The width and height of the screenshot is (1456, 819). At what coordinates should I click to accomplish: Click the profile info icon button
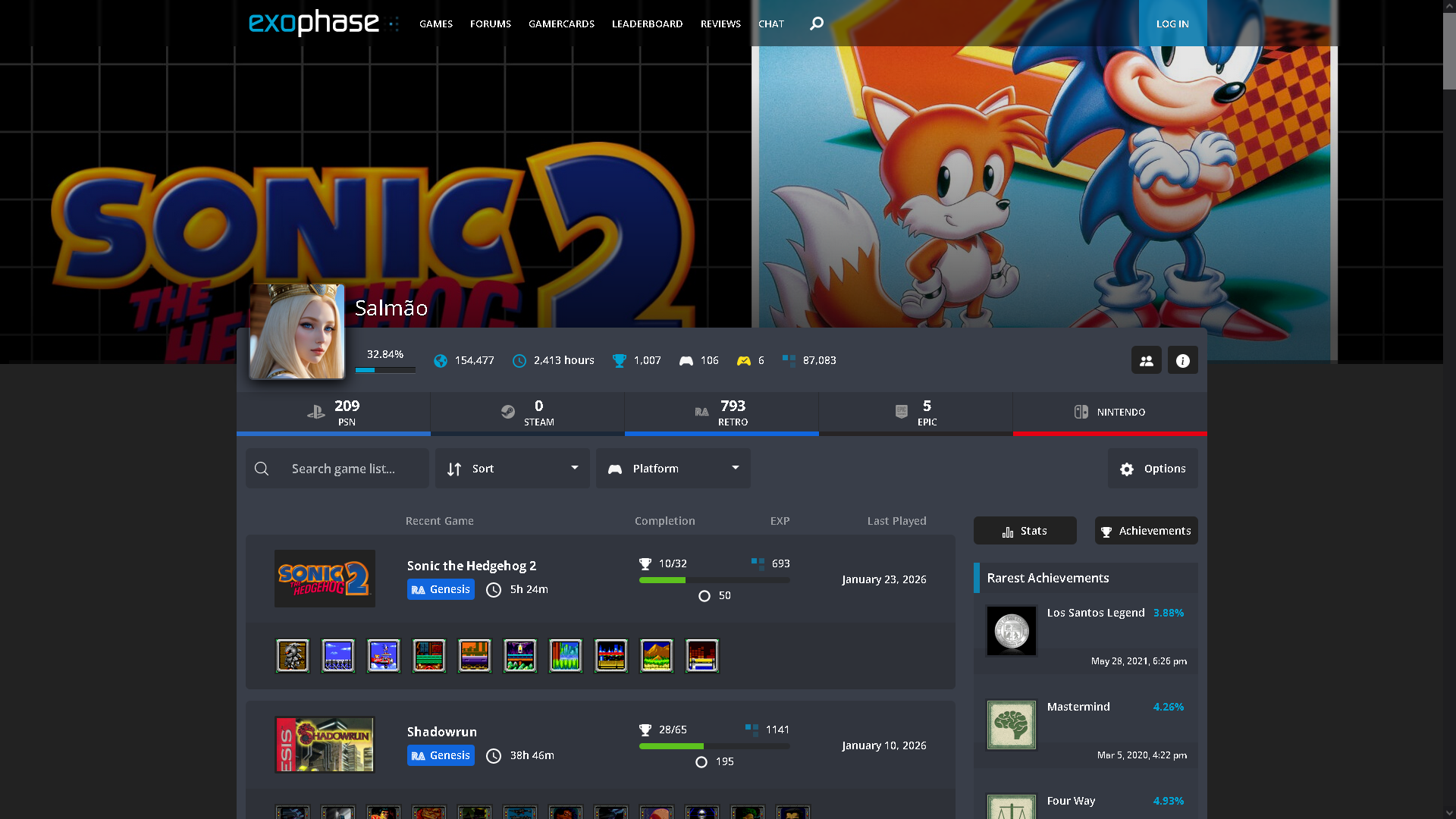point(1182,360)
